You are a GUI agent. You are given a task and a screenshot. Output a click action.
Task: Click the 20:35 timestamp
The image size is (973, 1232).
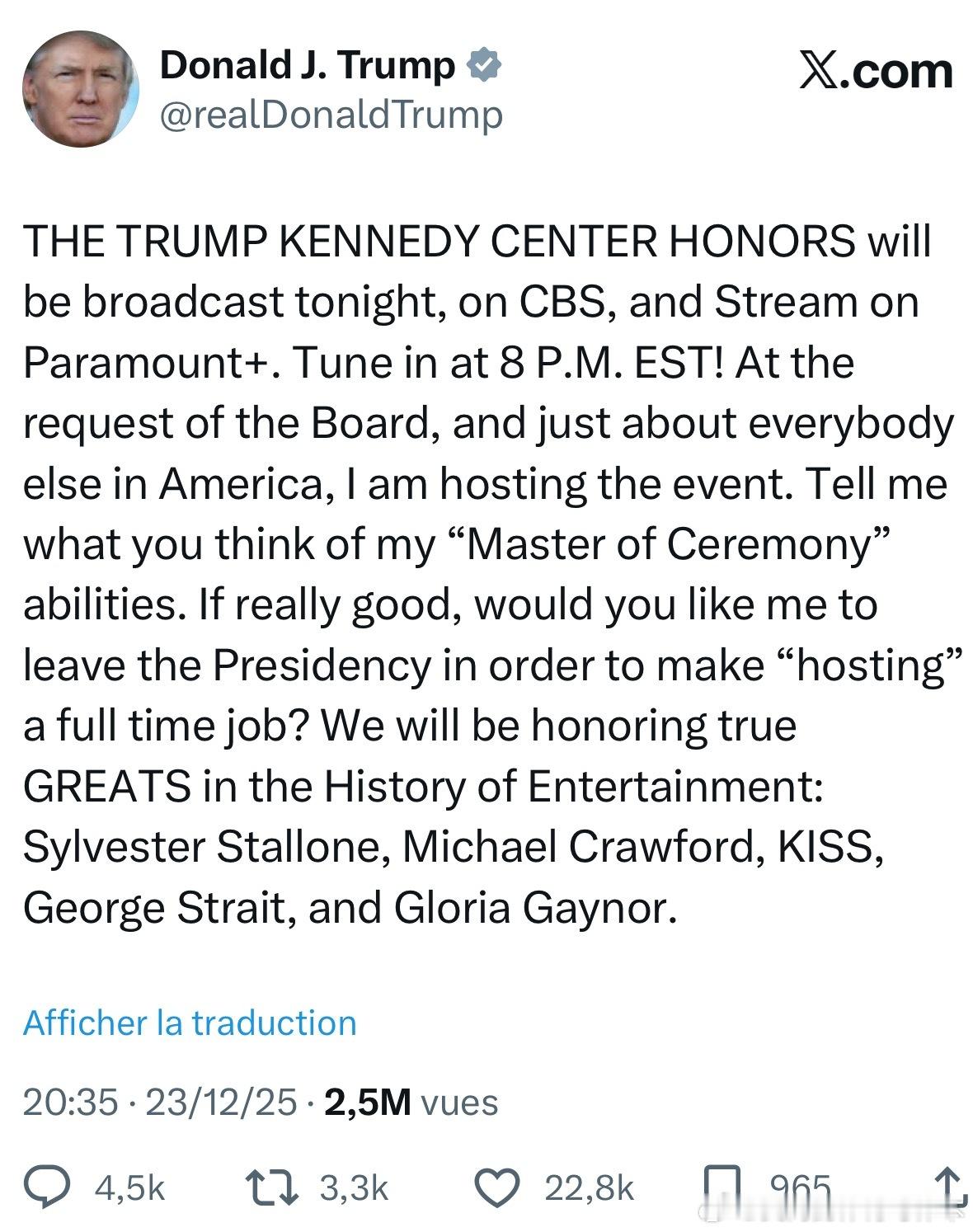click(x=70, y=1102)
